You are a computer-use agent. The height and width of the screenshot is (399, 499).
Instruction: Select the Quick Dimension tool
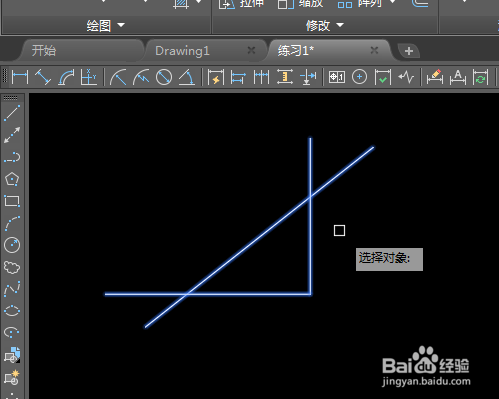[216, 77]
